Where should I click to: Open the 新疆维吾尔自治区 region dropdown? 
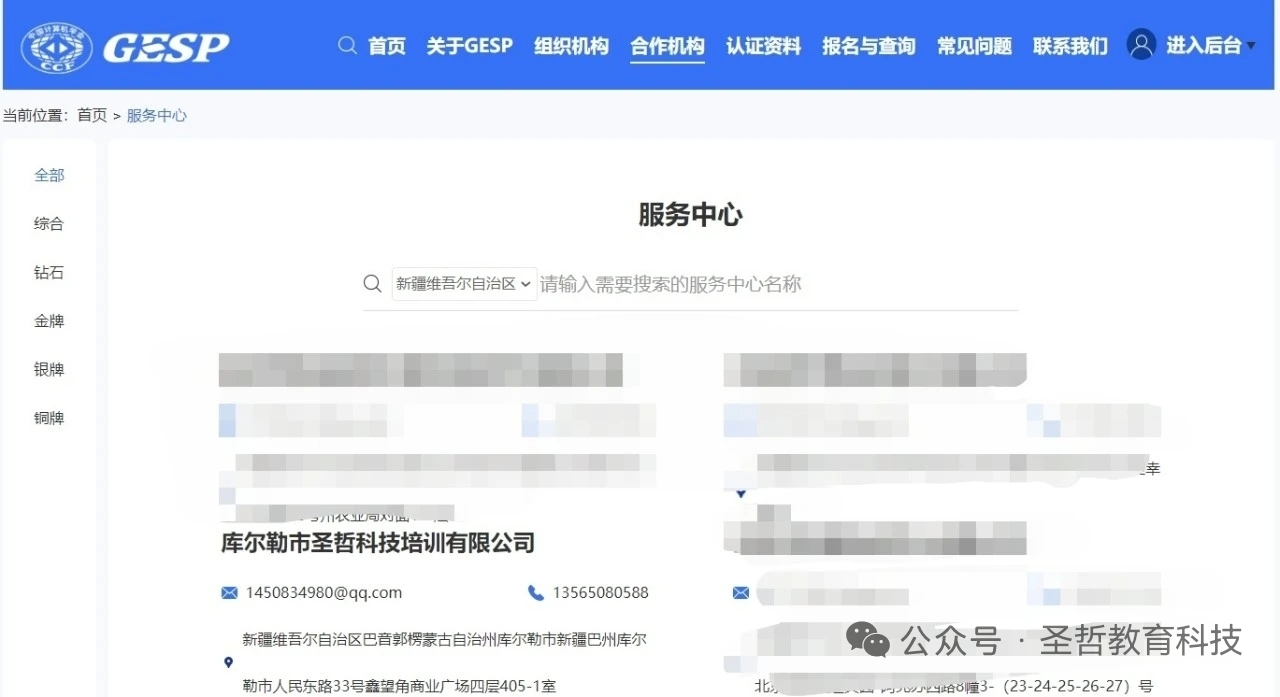tap(464, 284)
